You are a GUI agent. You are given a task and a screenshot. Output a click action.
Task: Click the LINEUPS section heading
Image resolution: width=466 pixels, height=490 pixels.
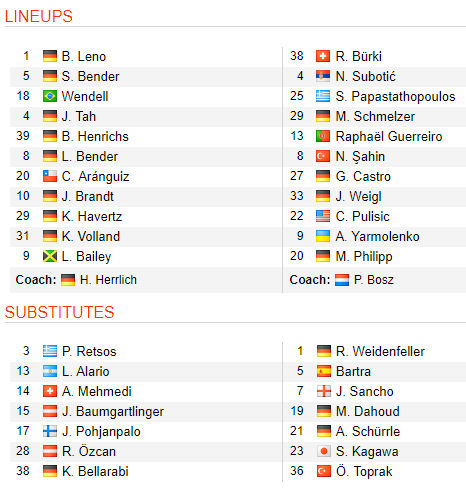(39, 16)
